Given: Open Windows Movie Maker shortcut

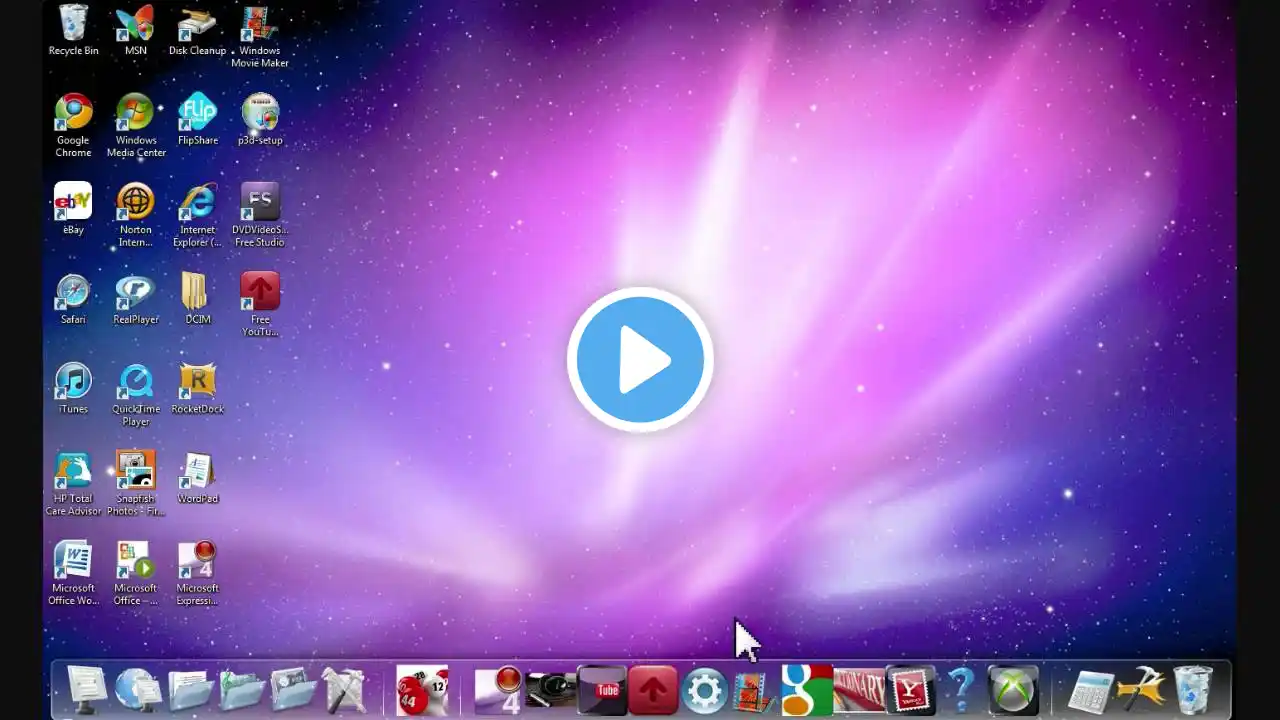Looking at the screenshot, I should [x=259, y=36].
